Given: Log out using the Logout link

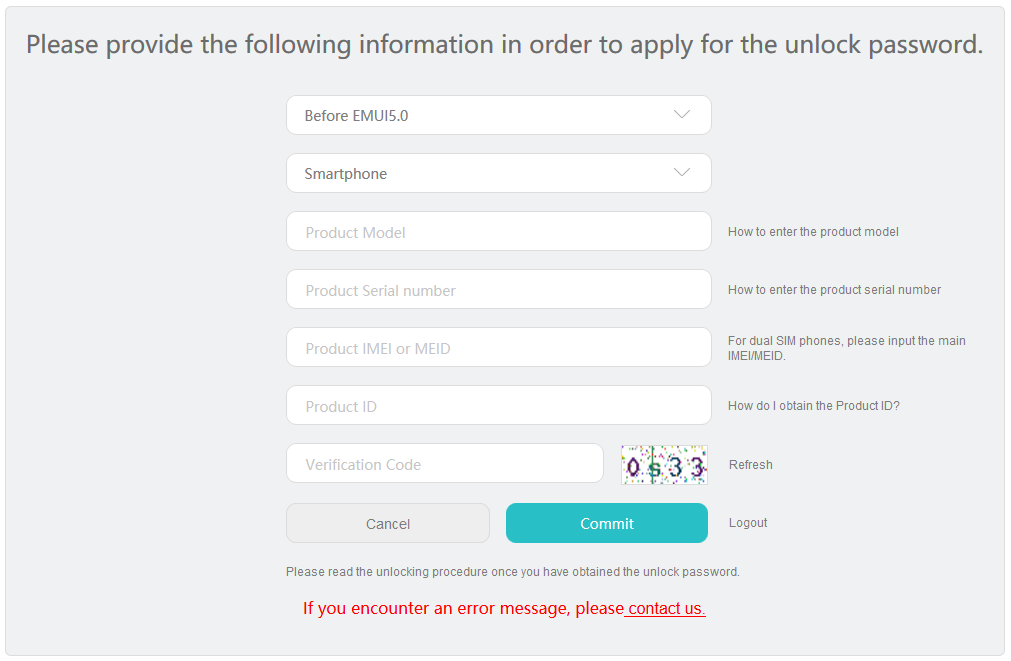Looking at the screenshot, I should [x=748, y=523].
